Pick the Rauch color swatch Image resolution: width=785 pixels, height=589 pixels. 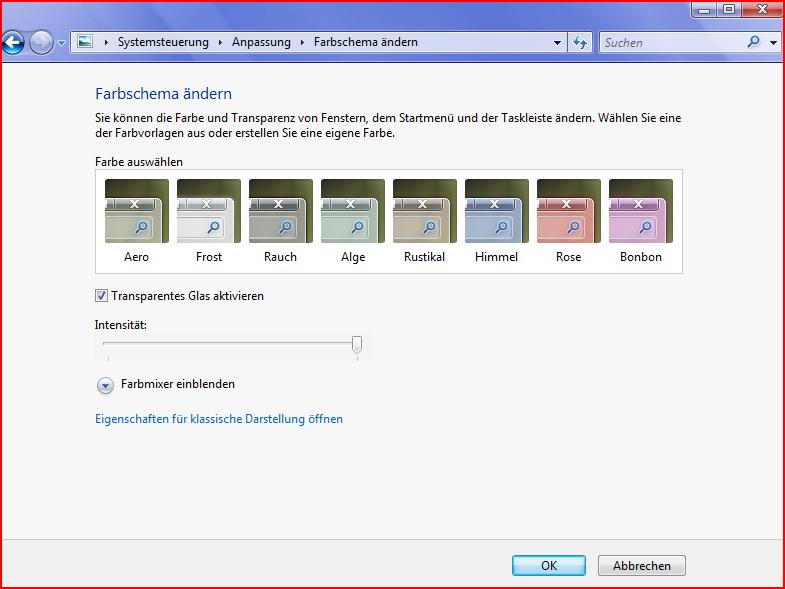(281, 211)
